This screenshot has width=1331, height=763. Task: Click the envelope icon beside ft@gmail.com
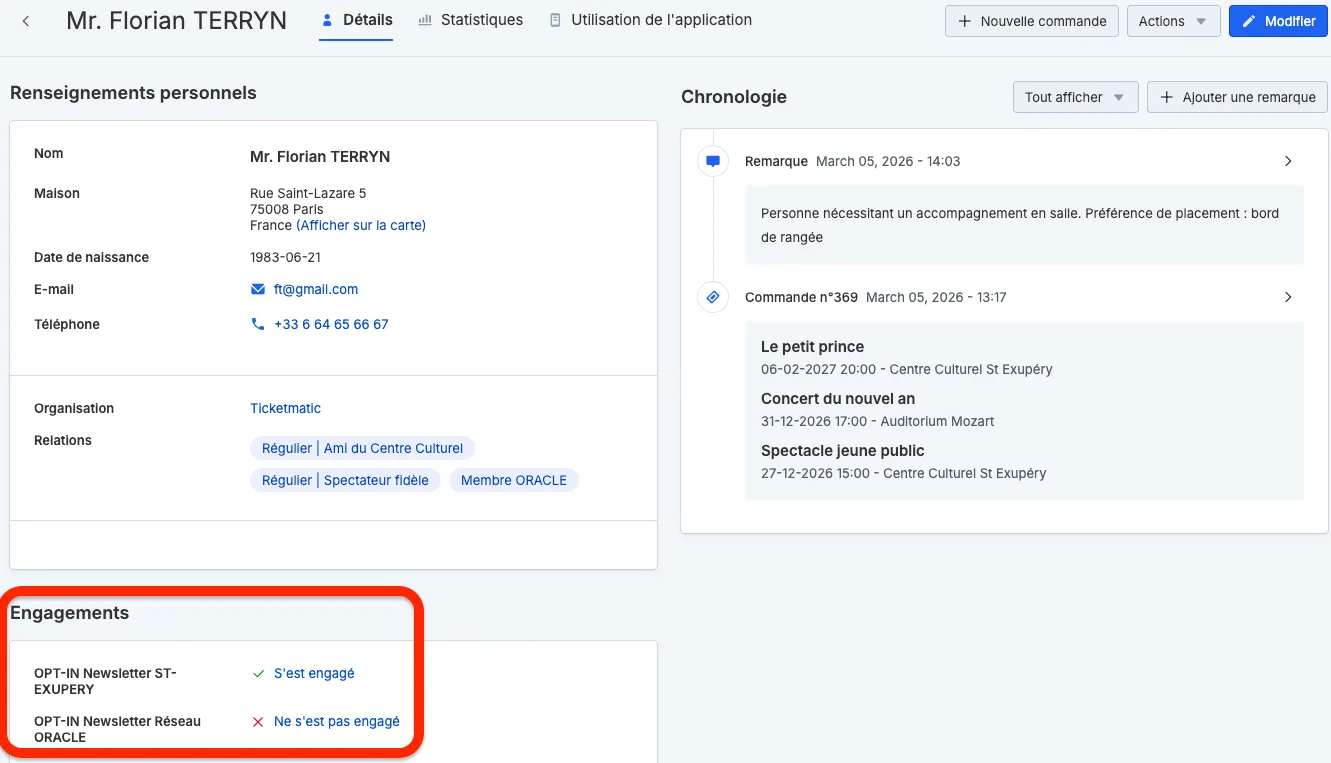pos(258,290)
